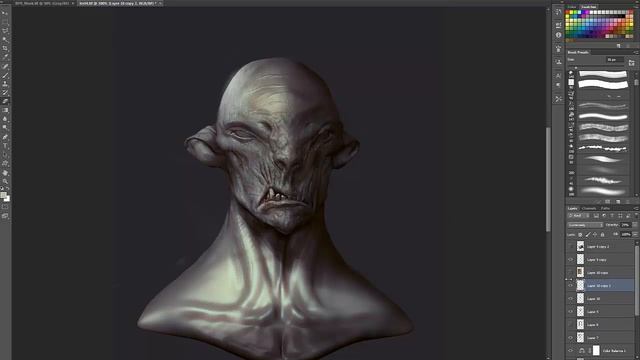Open the Info panel icon
Image resolution: width=640 pixels, height=360 pixels.
point(558,35)
